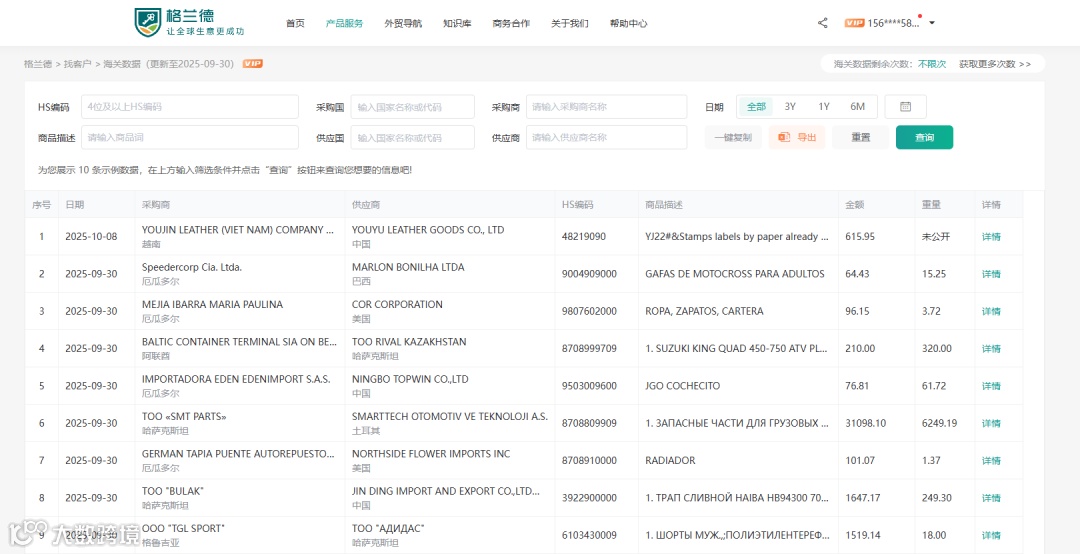1080x554 pixels.
Task: Click 获取更多次数 link
Action: click(995, 64)
